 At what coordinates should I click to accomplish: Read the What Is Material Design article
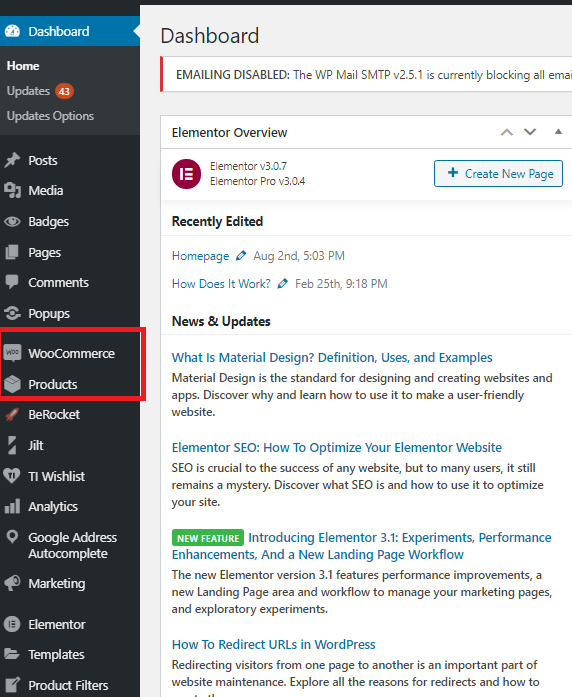(332, 357)
